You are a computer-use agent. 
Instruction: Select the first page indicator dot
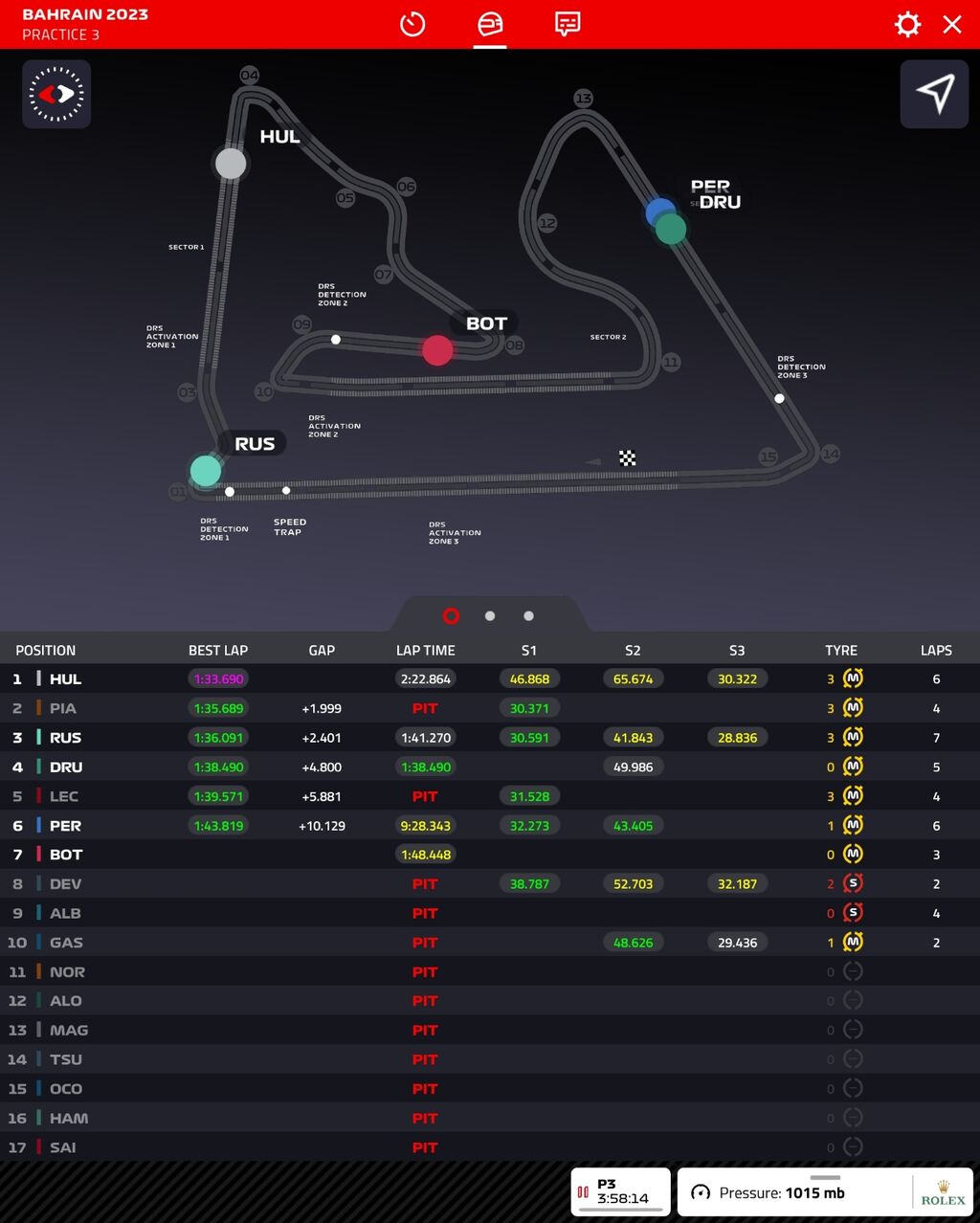(x=451, y=616)
